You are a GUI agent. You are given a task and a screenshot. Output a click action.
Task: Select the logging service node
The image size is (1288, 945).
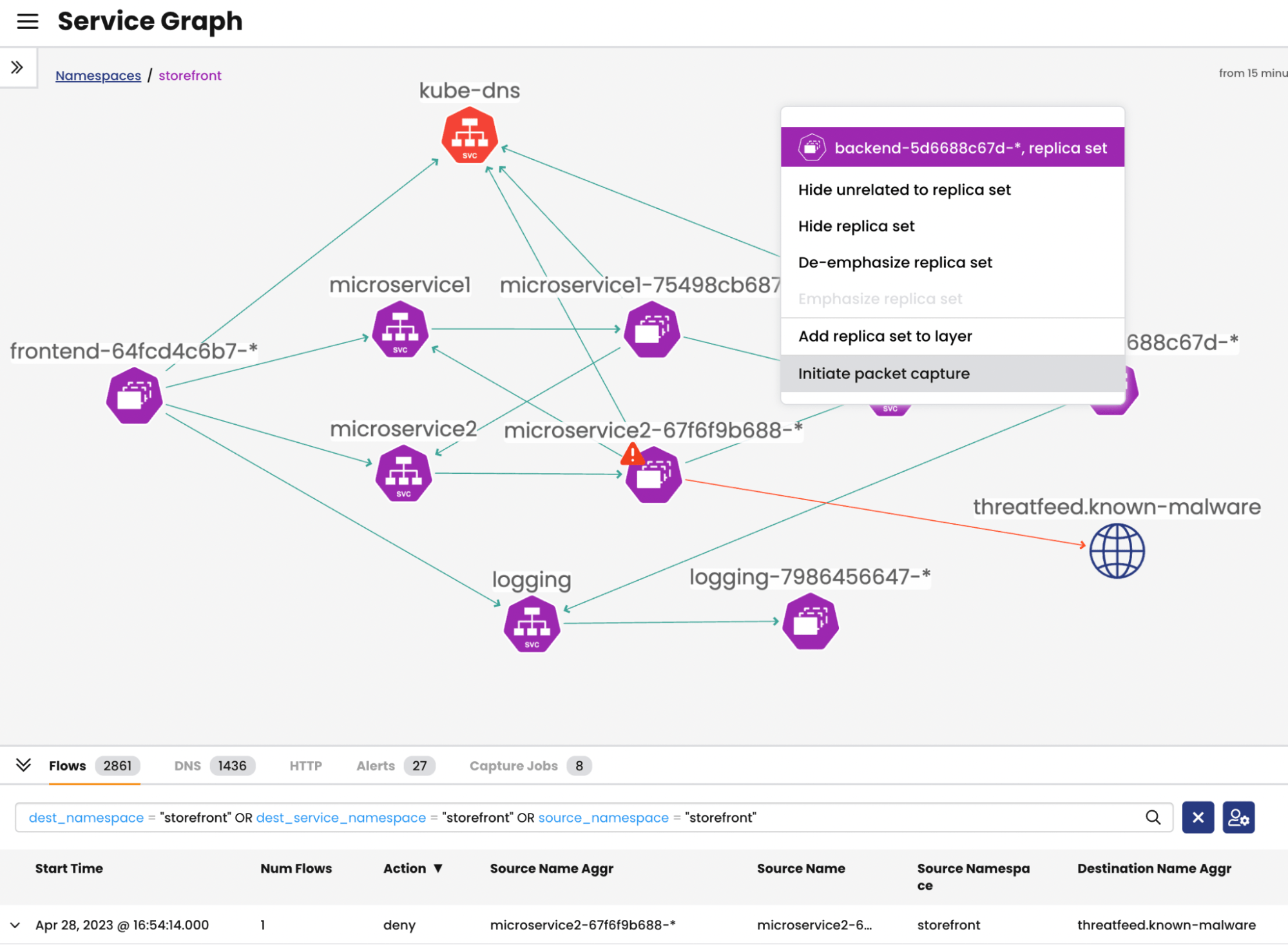[x=532, y=624]
